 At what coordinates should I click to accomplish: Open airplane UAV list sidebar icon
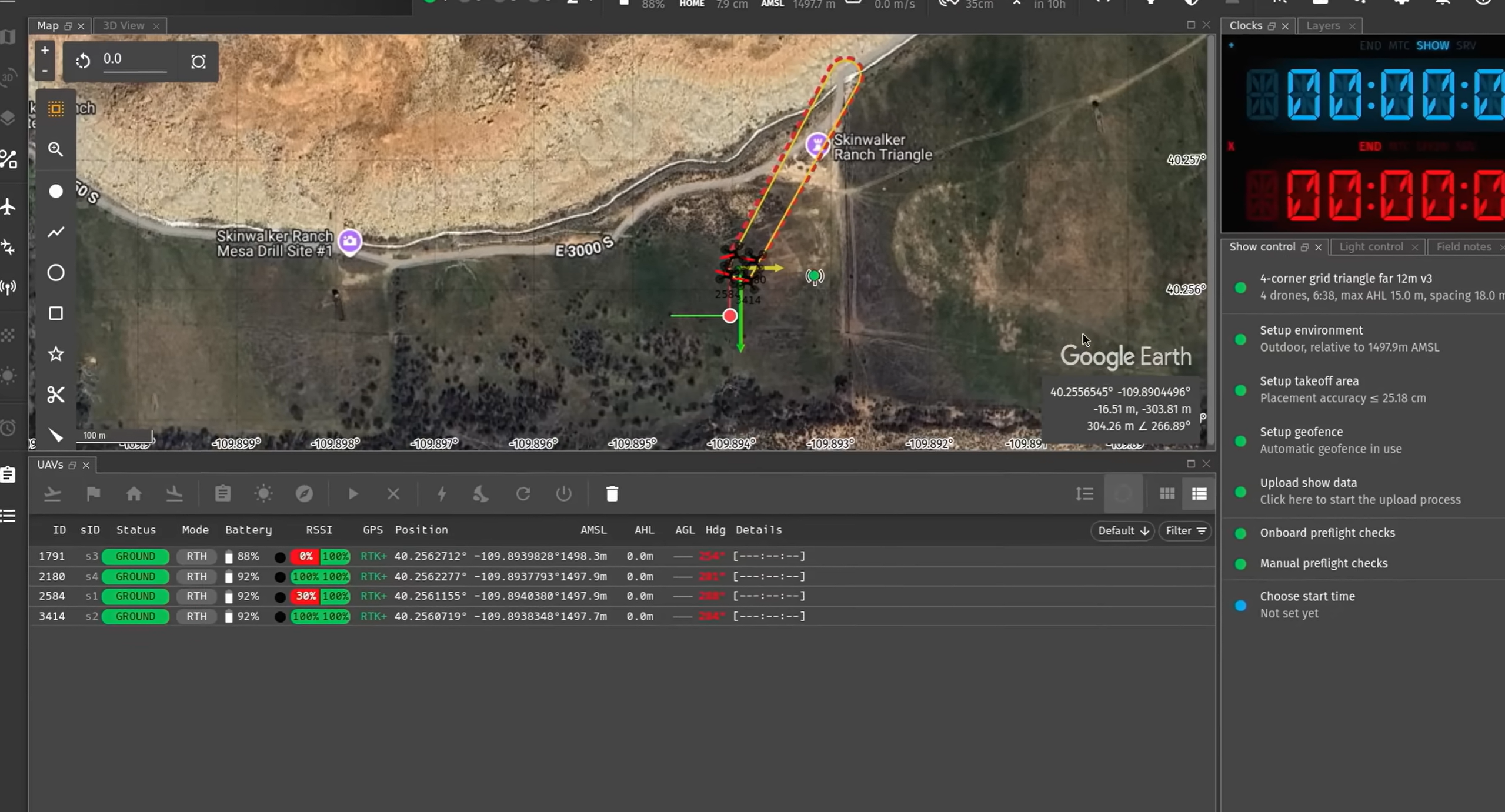pos(8,207)
